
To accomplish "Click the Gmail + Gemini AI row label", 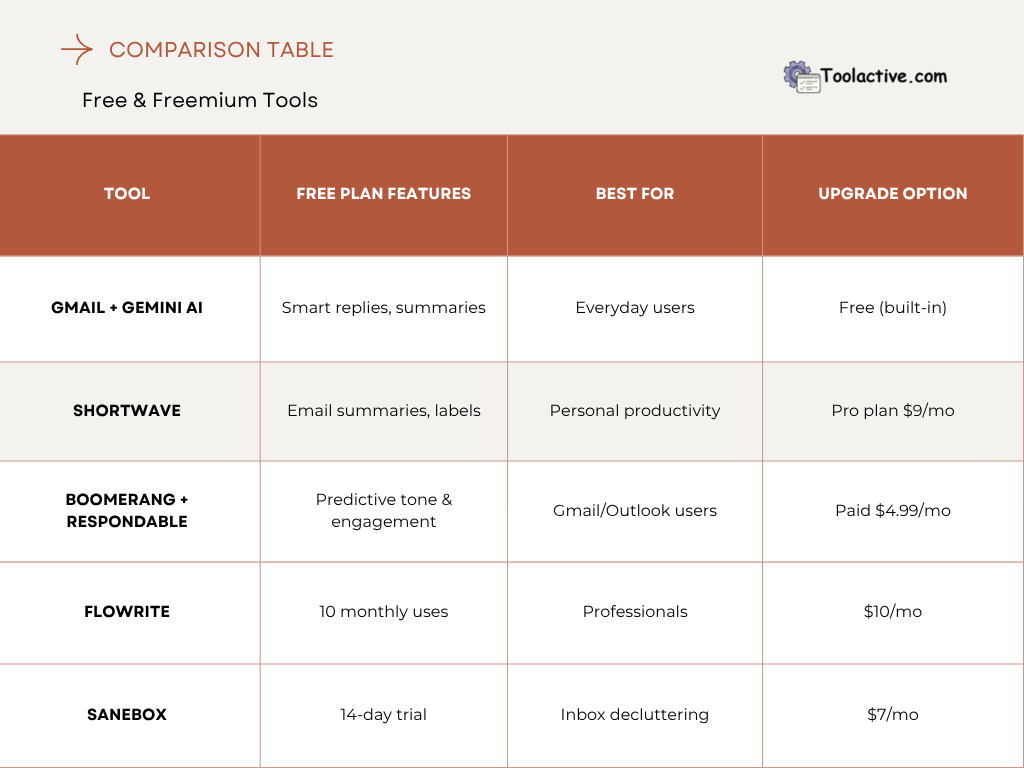I will pyautogui.click(x=127, y=308).
